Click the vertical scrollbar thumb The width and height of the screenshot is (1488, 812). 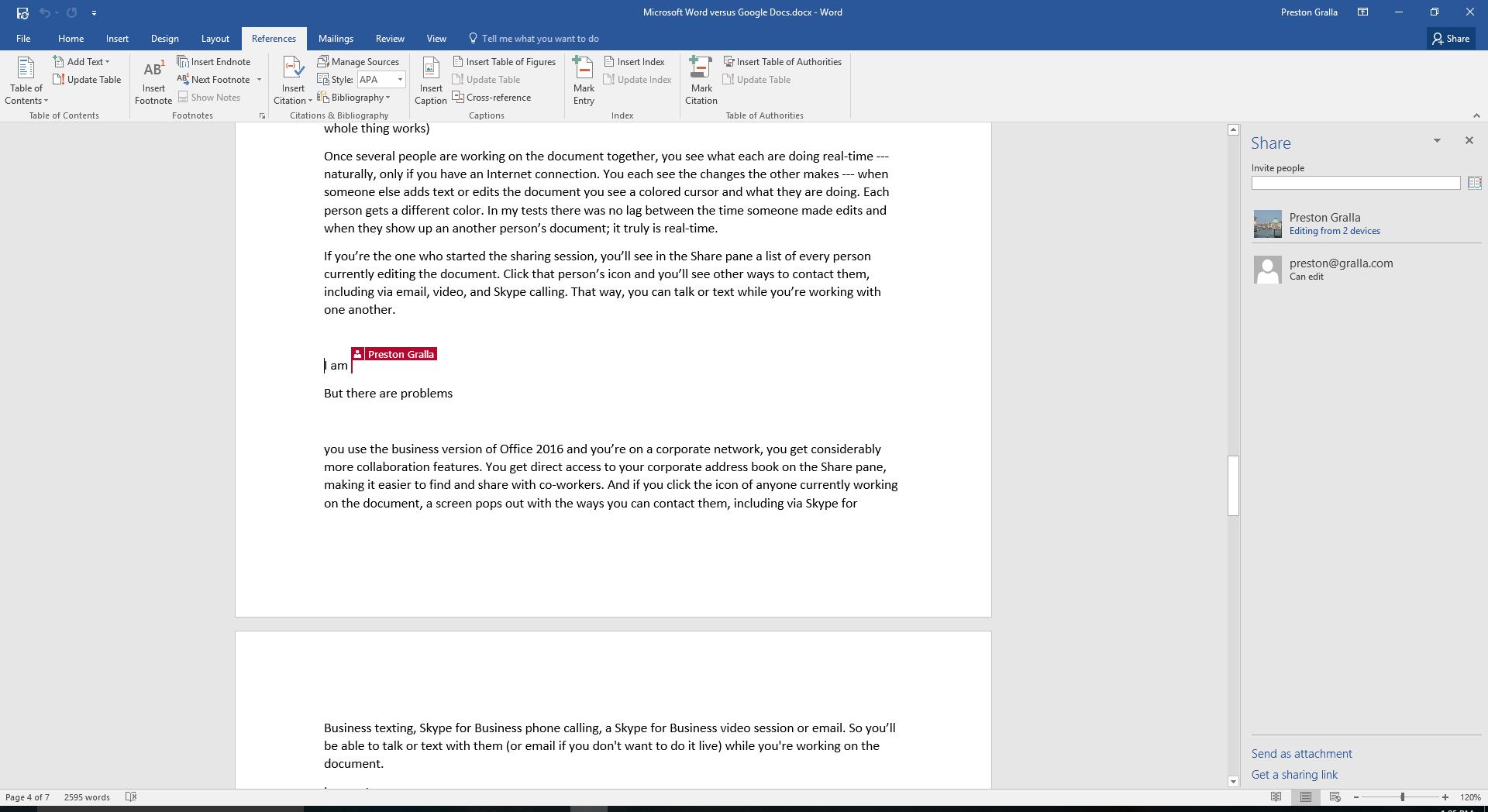click(1233, 486)
